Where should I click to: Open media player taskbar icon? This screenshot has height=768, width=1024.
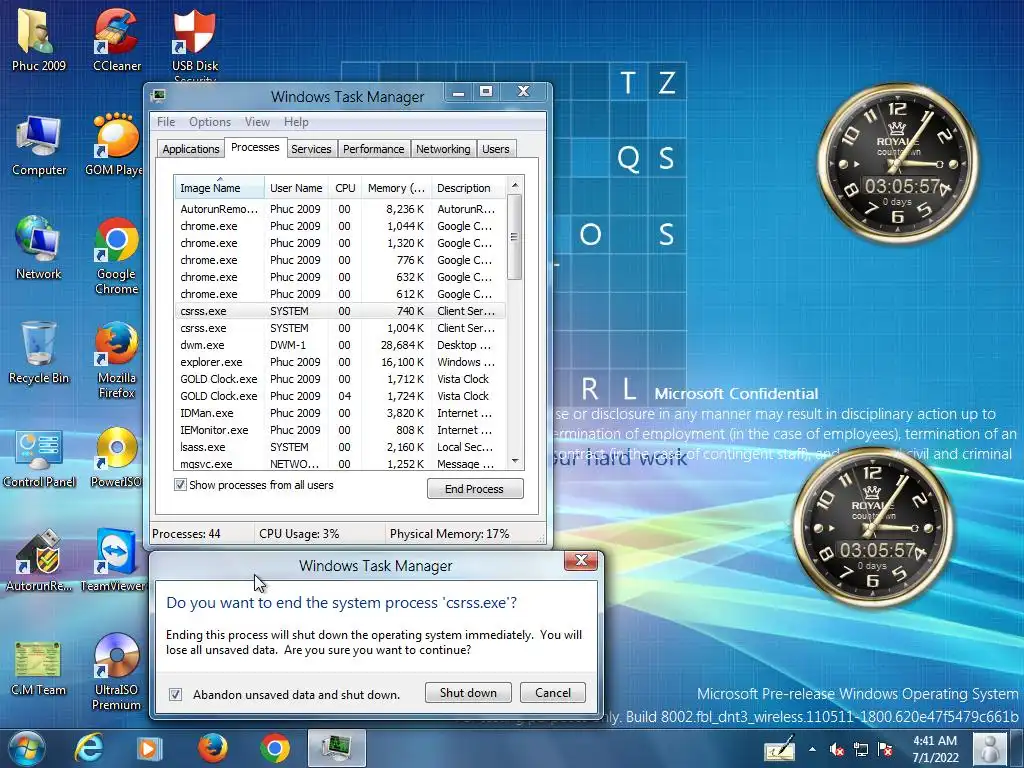[148, 748]
